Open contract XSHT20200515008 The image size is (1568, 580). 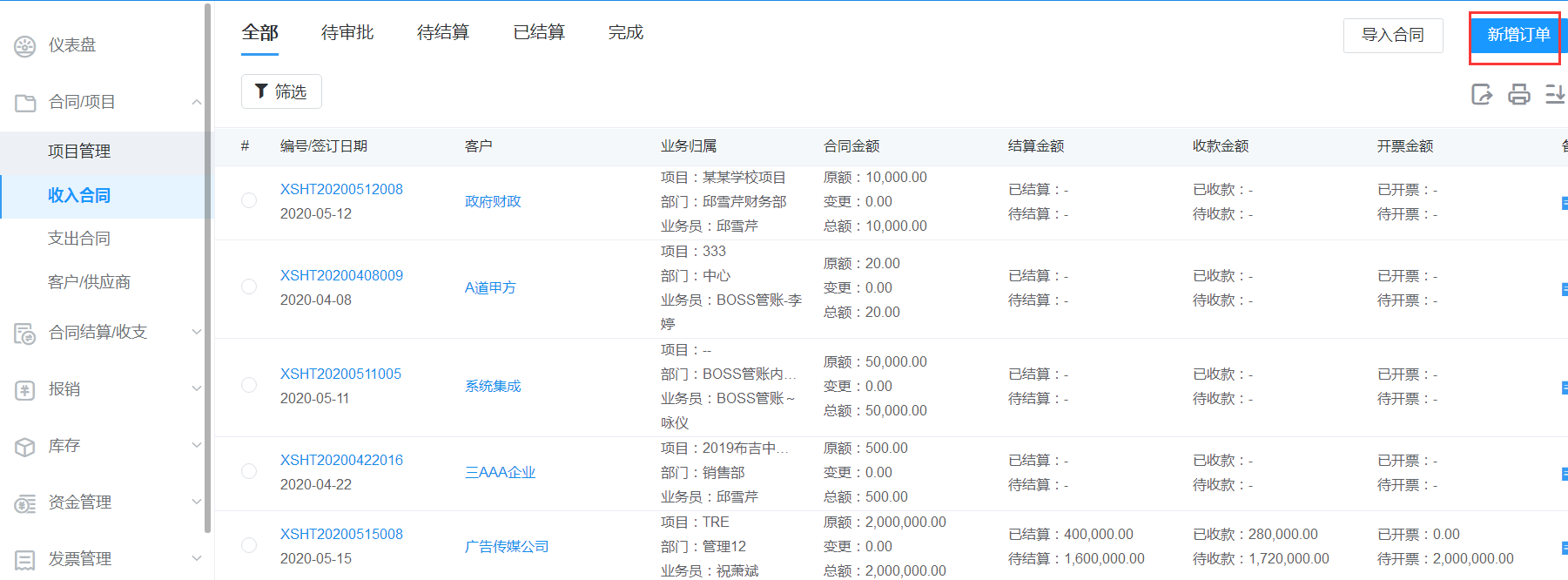(x=341, y=534)
